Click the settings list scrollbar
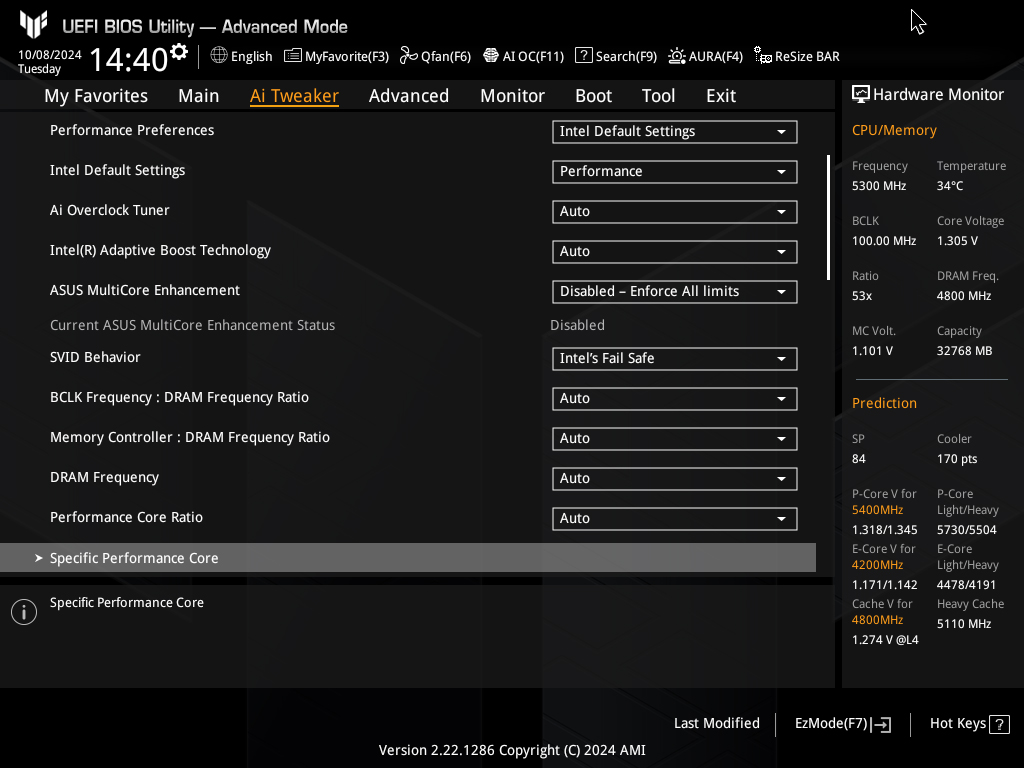The width and height of the screenshot is (1024, 768). pos(828,217)
